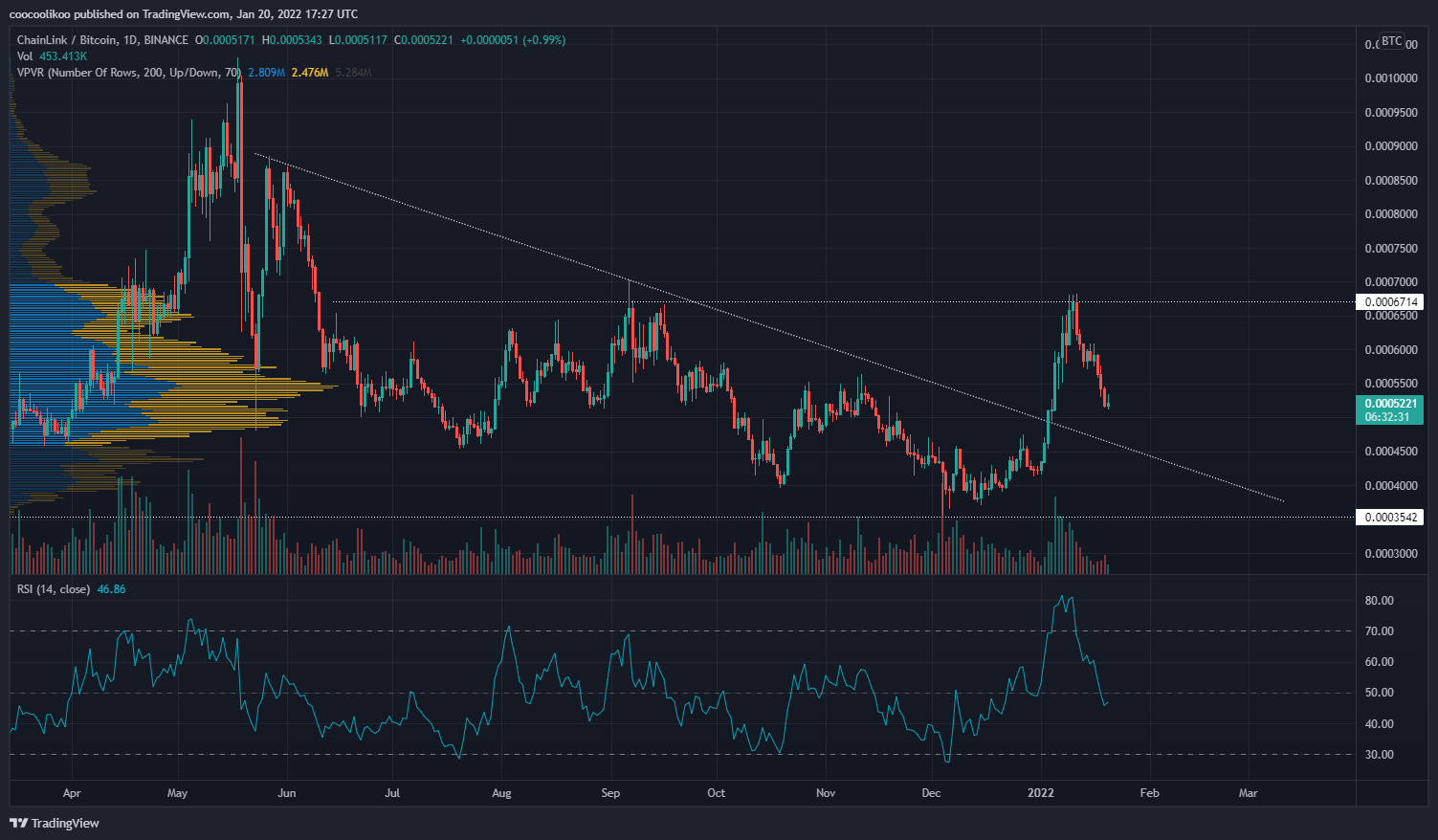Click the Nov label on time axis

tap(826, 793)
